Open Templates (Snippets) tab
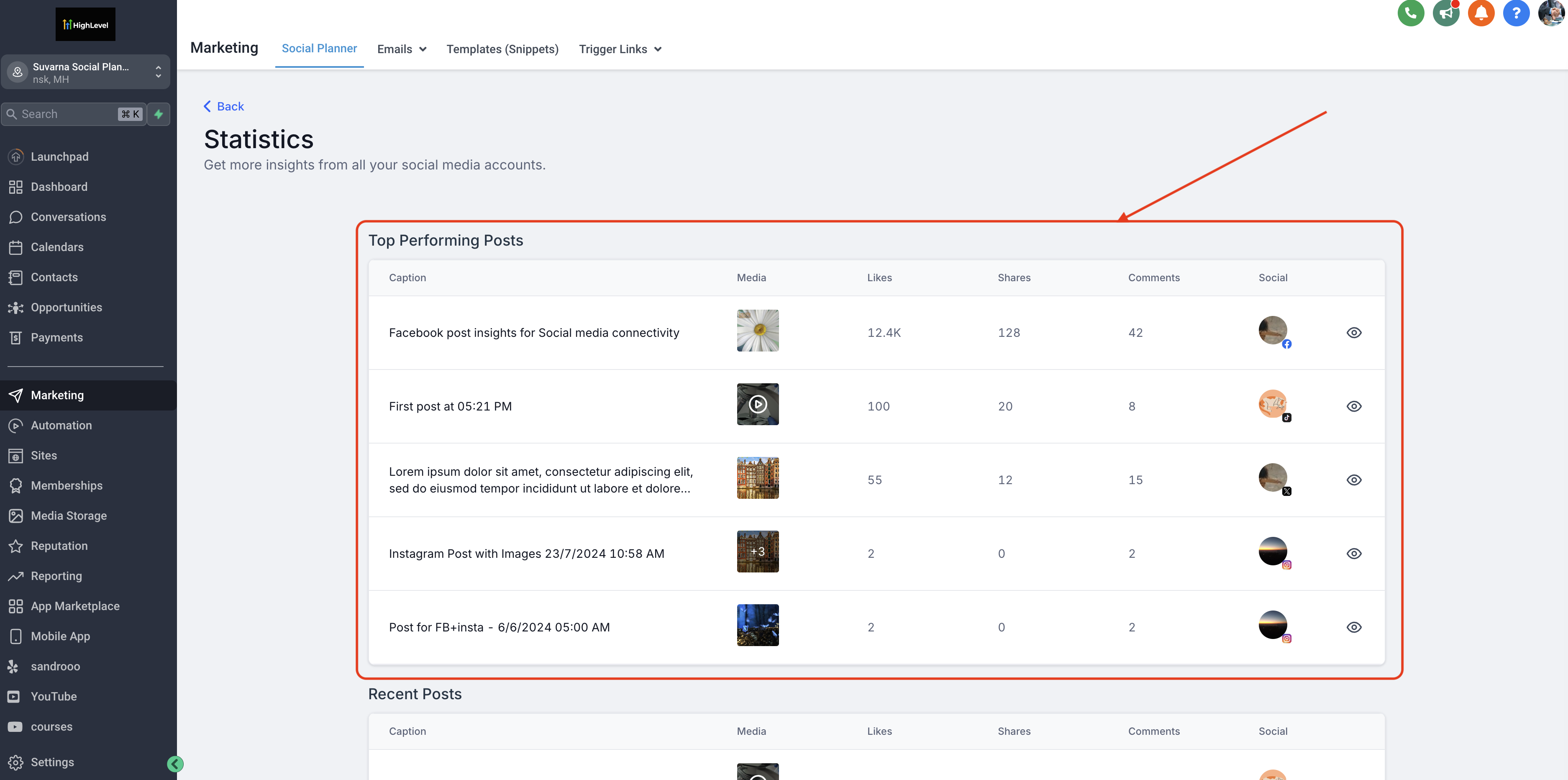The height and width of the screenshot is (780, 1568). 502,49
